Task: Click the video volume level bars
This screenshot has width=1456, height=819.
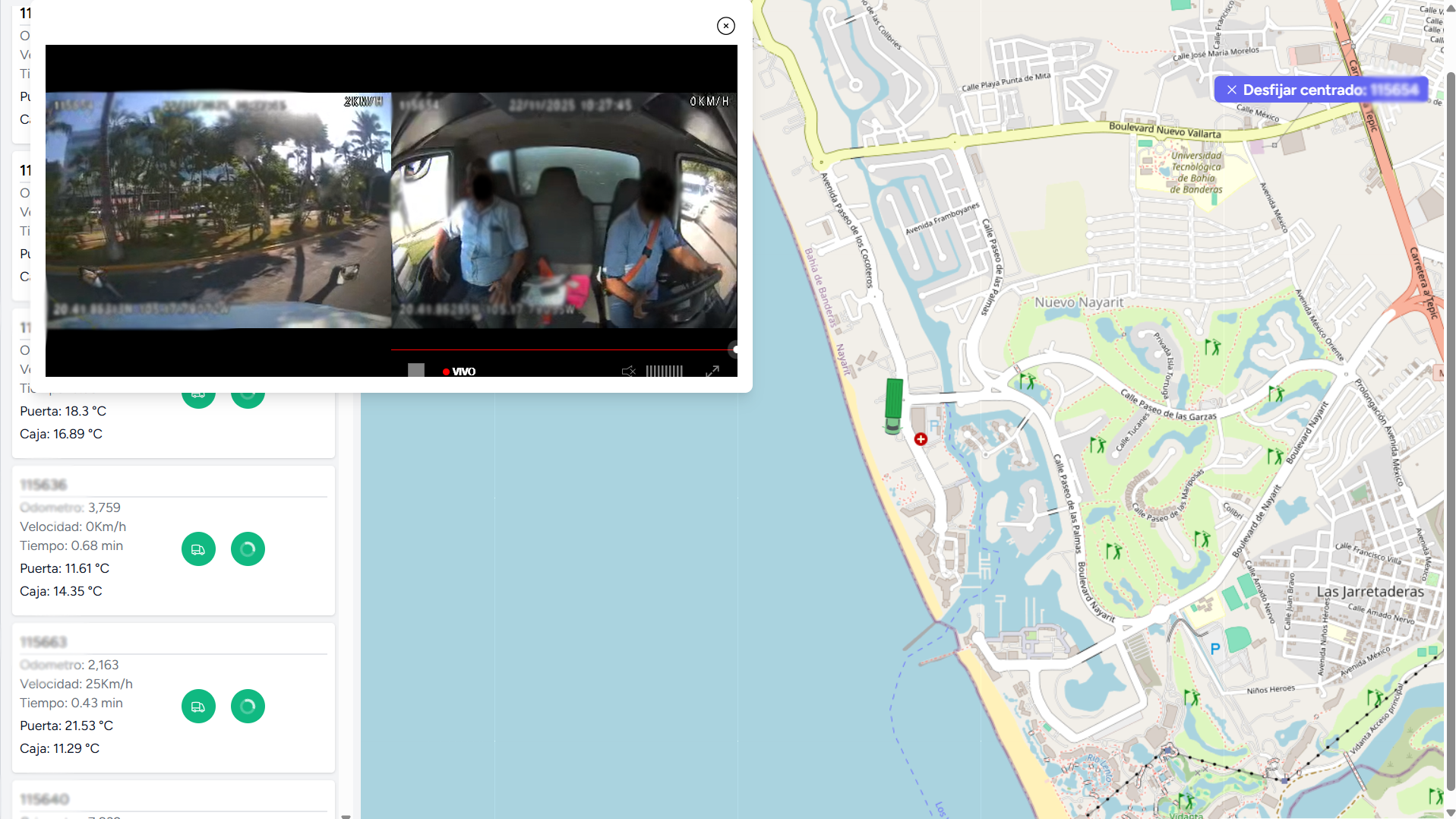Action: click(664, 371)
